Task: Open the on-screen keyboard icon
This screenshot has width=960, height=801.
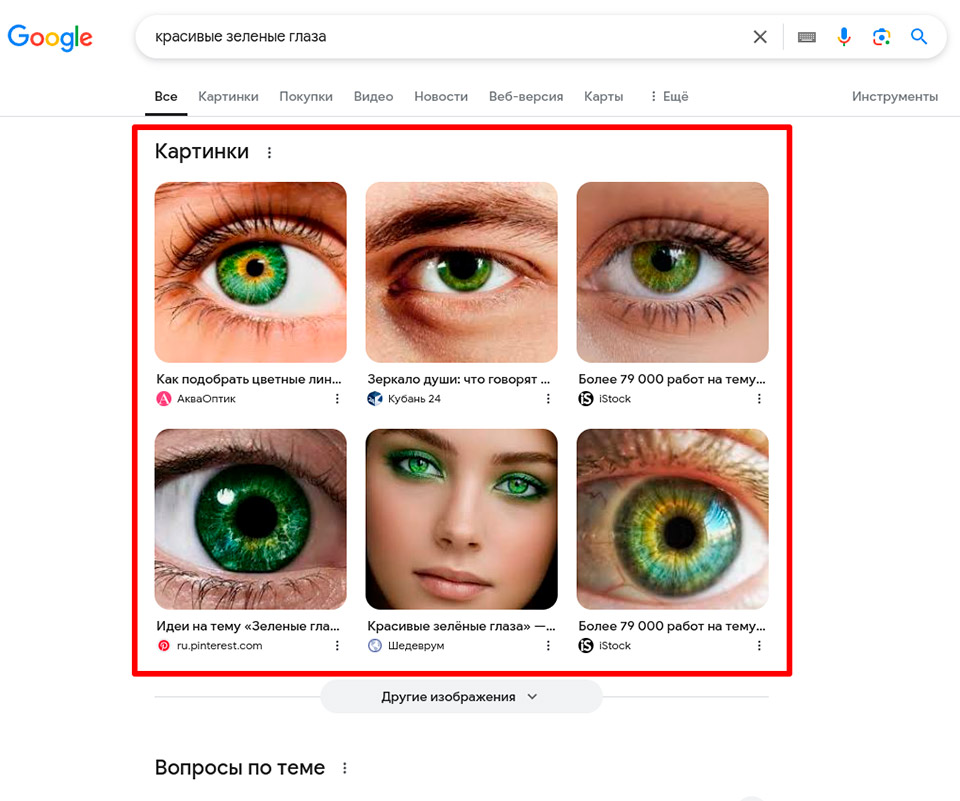Action: coord(806,37)
